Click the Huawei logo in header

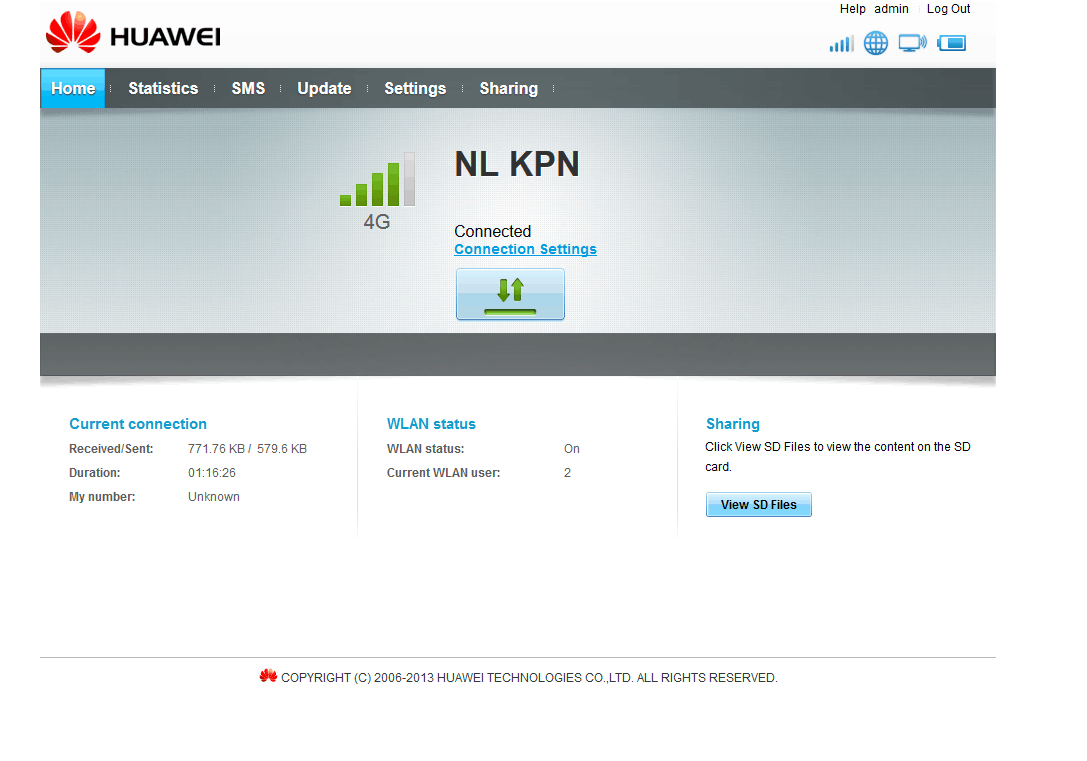click(x=133, y=33)
